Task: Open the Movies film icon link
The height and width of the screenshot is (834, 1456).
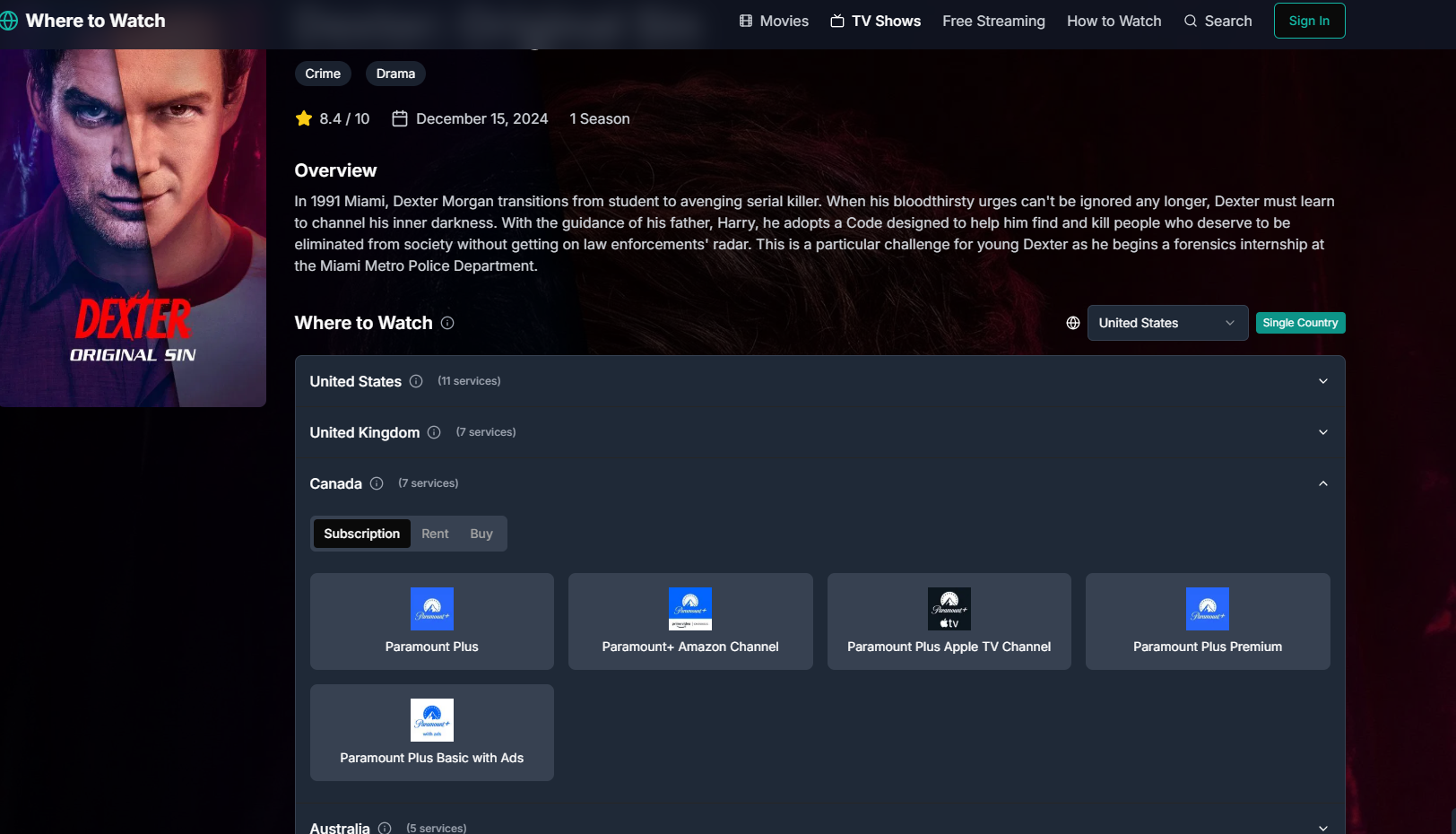Action: (746, 21)
